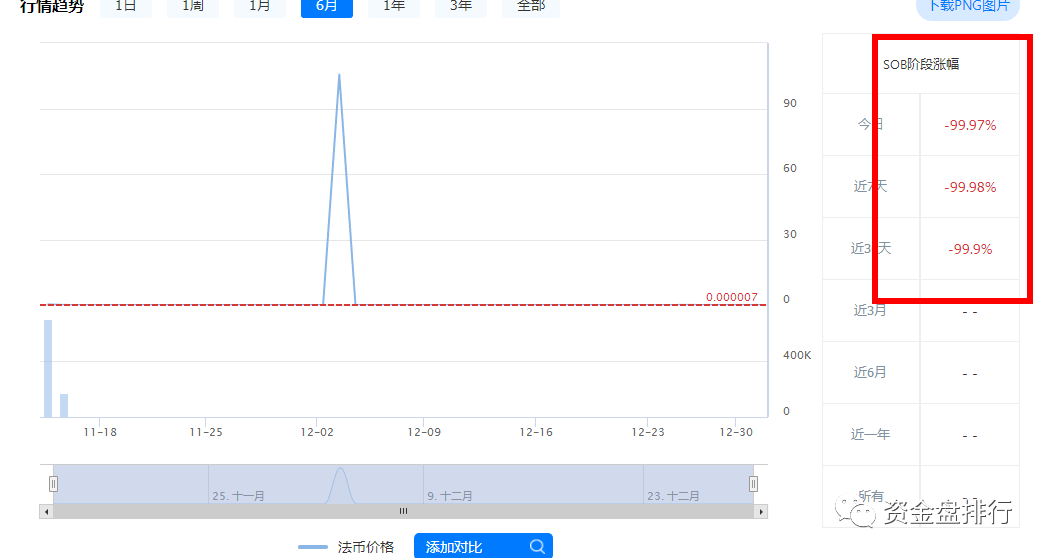Click the 9. 十二月 navigator label

coord(450,496)
